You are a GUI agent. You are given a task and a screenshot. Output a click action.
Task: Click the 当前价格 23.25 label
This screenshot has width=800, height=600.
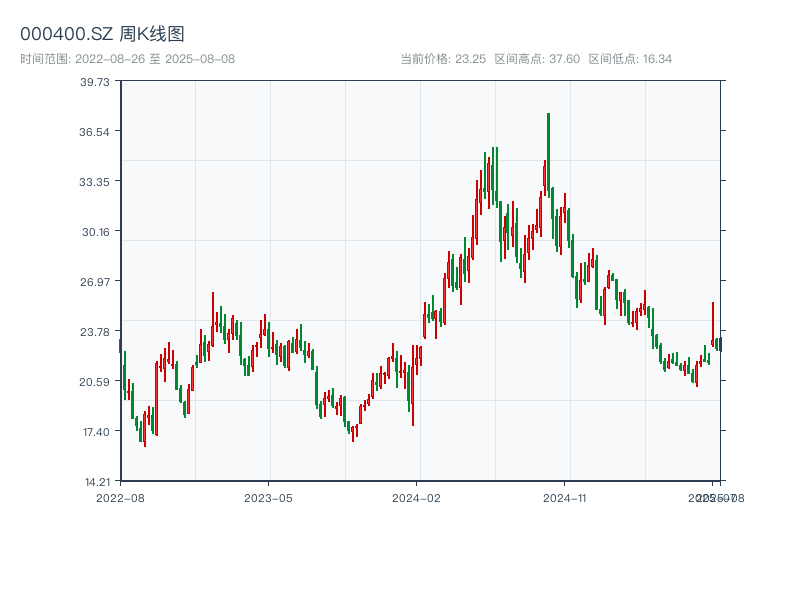coord(442,59)
